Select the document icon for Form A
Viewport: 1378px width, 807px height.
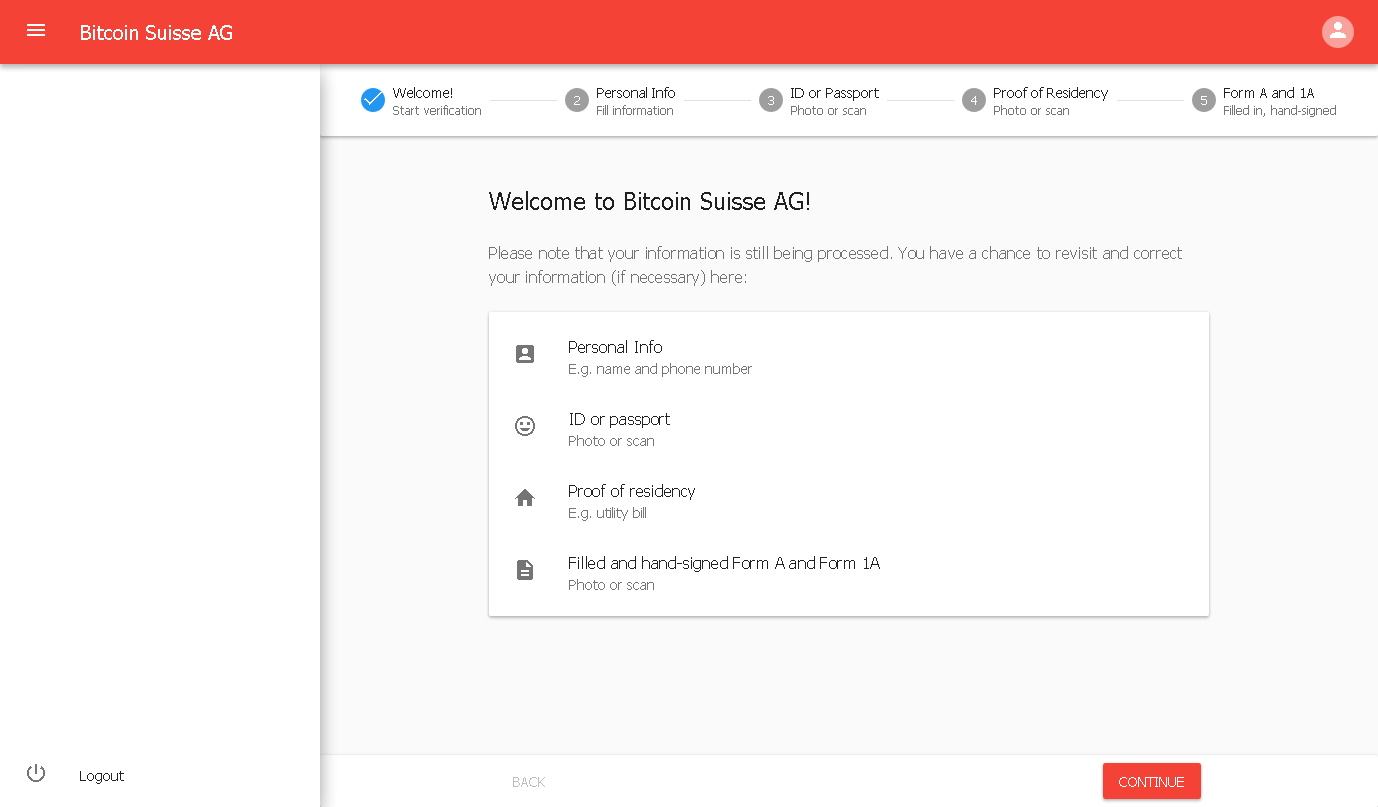525,569
